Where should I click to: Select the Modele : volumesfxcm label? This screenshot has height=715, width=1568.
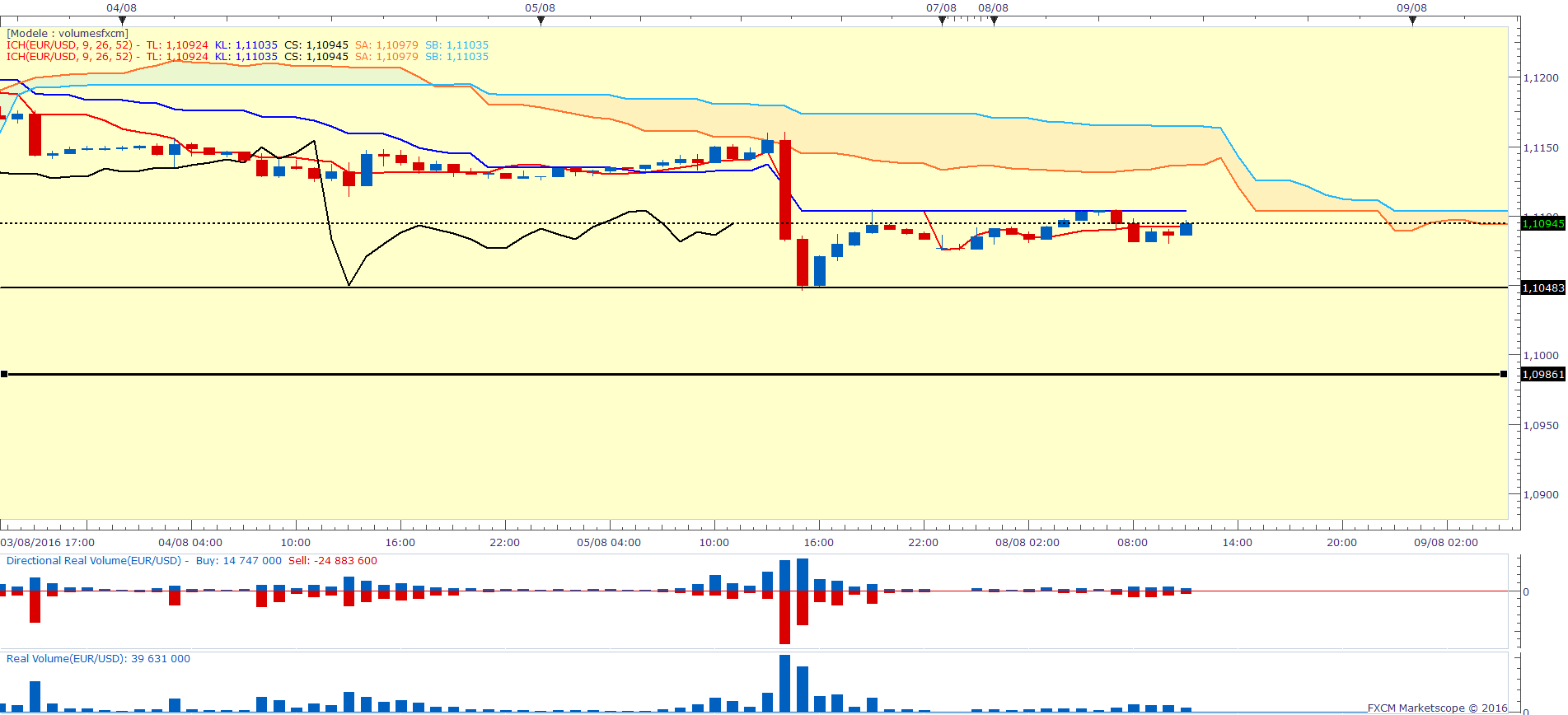[68, 34]
